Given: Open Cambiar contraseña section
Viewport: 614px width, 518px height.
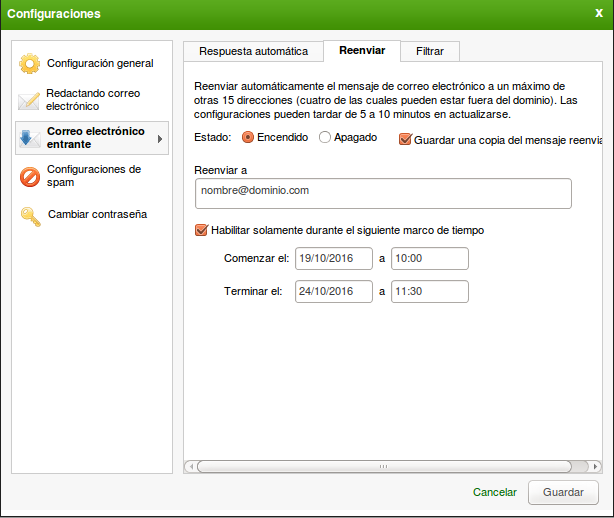Looking at the screenshot, I should tap(92, 215).
